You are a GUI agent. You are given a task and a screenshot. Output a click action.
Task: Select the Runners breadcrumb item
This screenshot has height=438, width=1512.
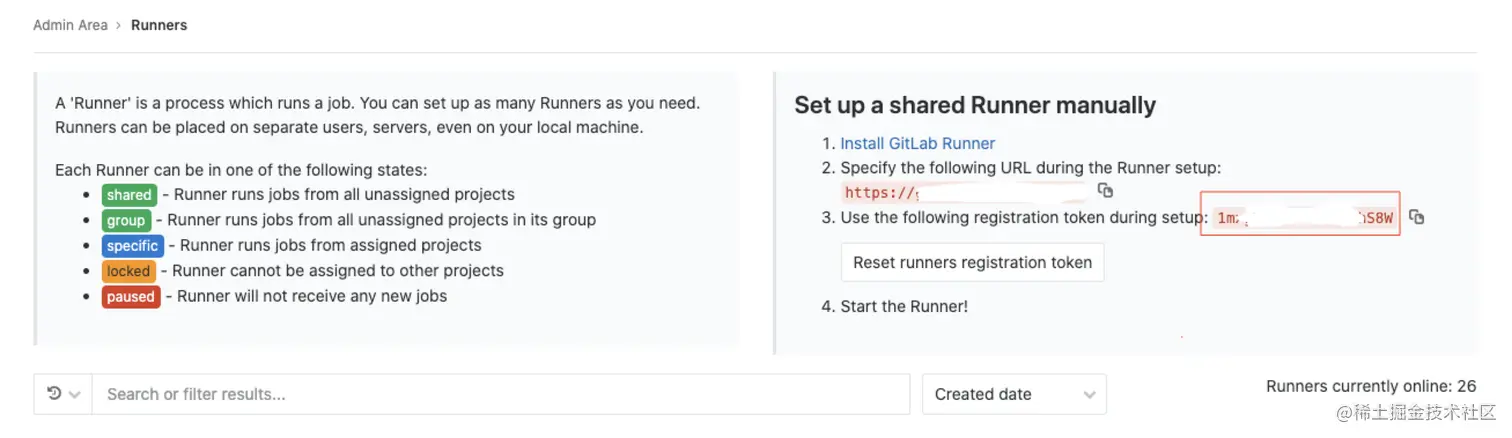(x=159, y=25)
